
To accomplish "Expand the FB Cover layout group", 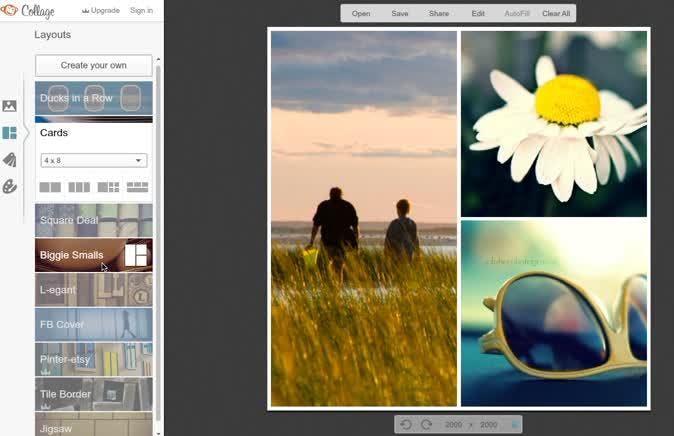I will point(94,325).
